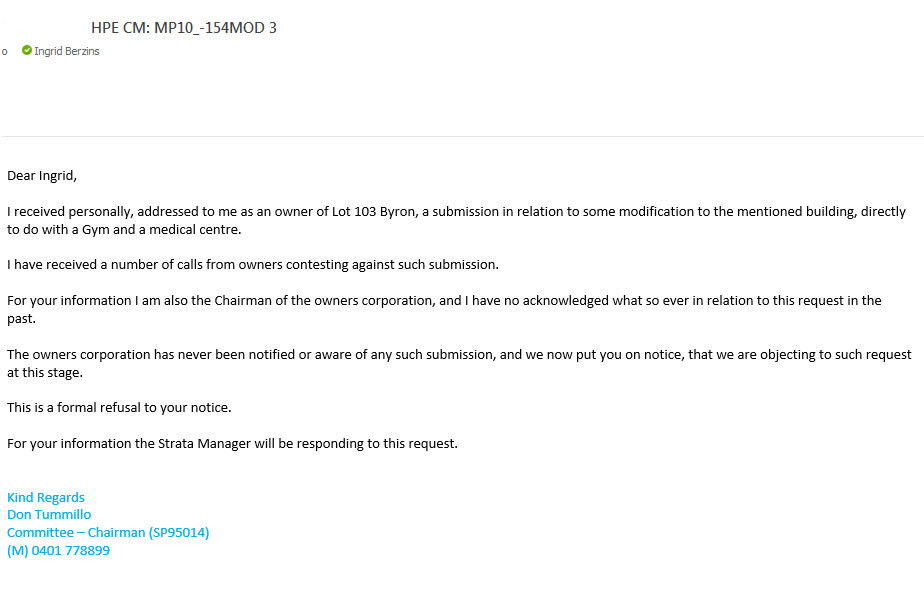Click the Don Tummillo signature name
This screenshot has height=610, width=924.
point(49,515)
